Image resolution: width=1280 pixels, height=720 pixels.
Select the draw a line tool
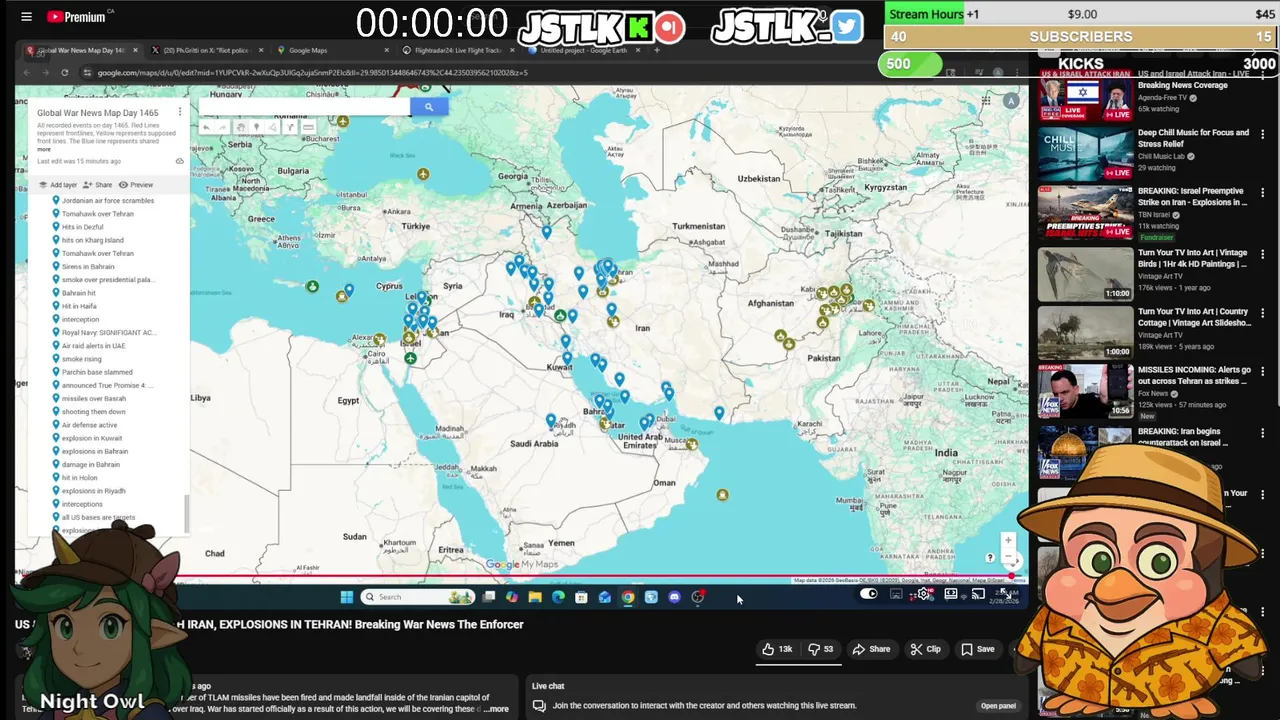point(272,127)
